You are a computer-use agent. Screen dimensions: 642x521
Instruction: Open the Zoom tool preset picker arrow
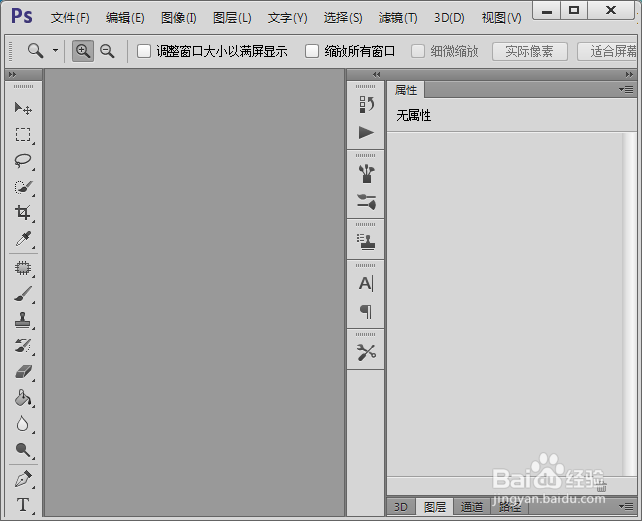point(55,51)
